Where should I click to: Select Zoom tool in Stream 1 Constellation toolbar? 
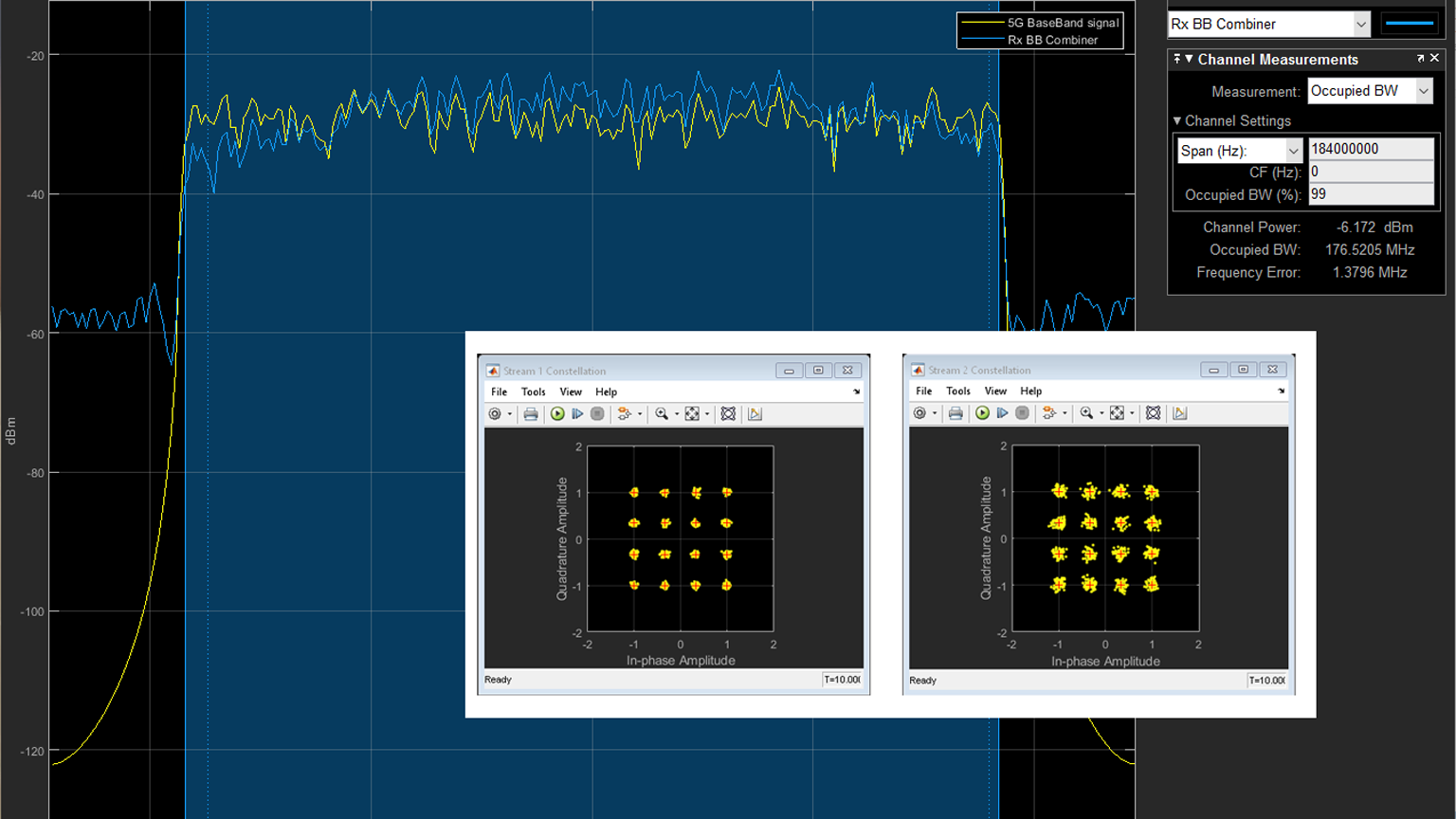tap(662, 414)
